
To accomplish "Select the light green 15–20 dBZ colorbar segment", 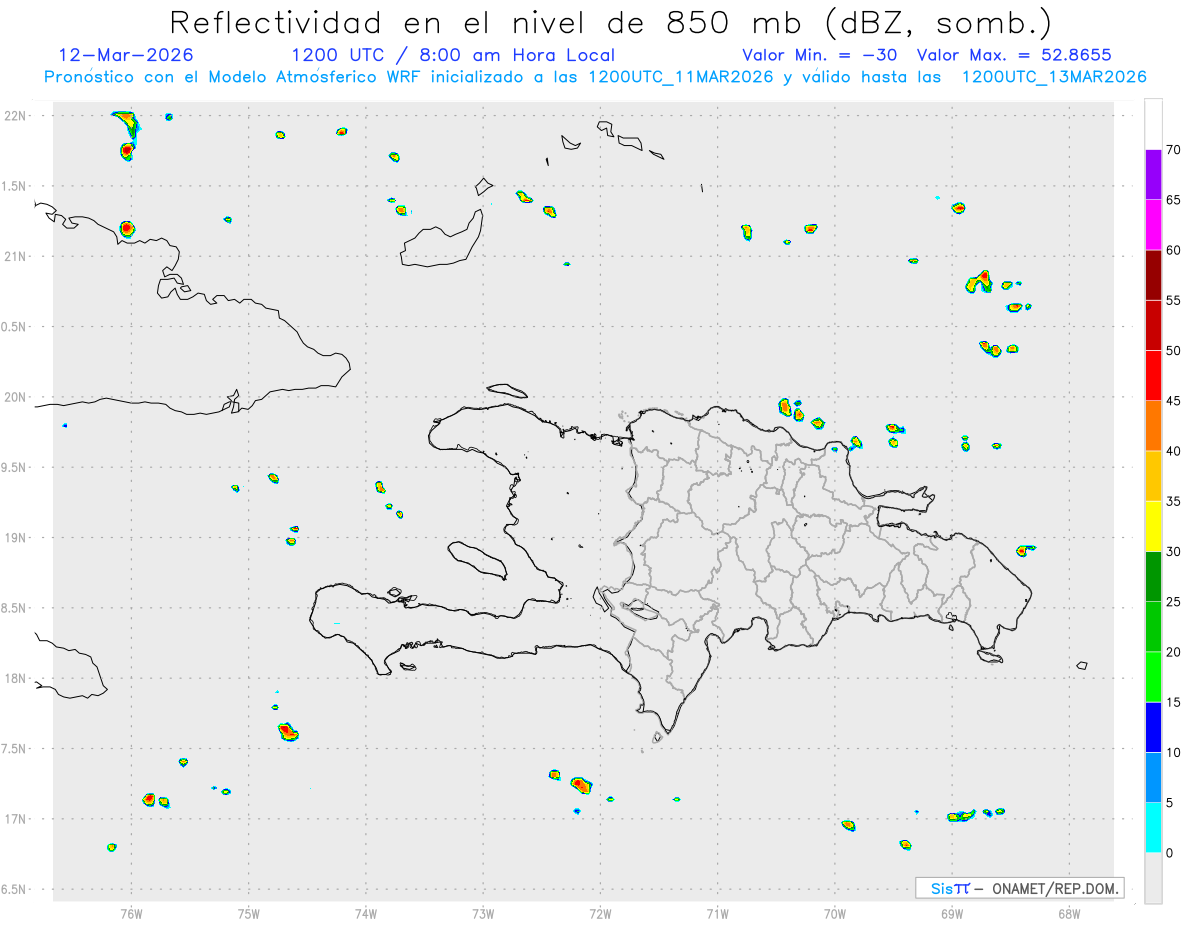I will pyautogui.click(x=1153, y=677).
